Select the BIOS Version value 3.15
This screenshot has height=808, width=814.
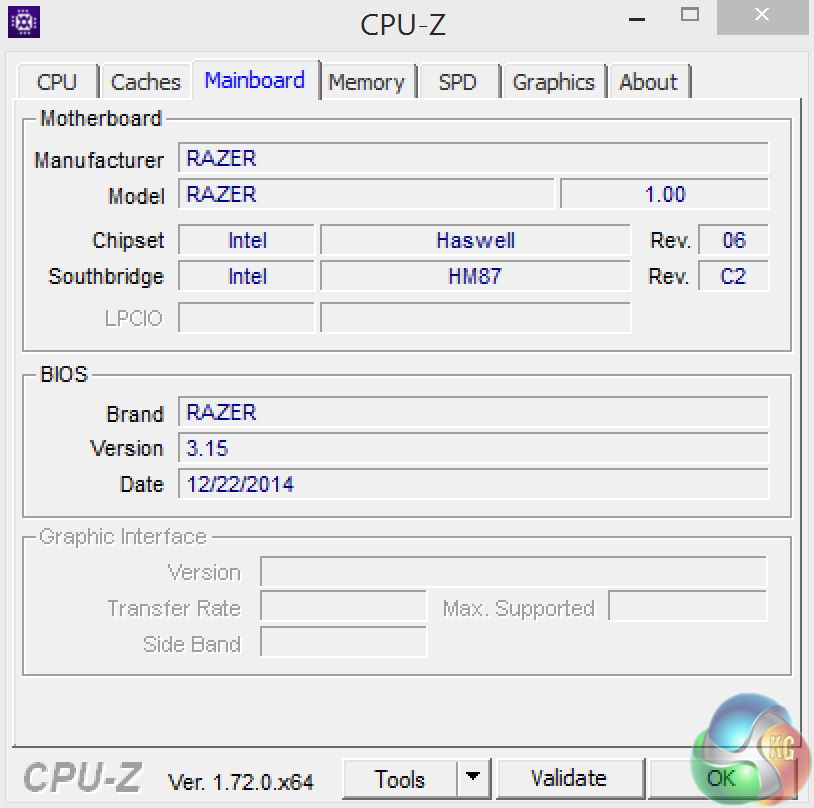[473, 448]
